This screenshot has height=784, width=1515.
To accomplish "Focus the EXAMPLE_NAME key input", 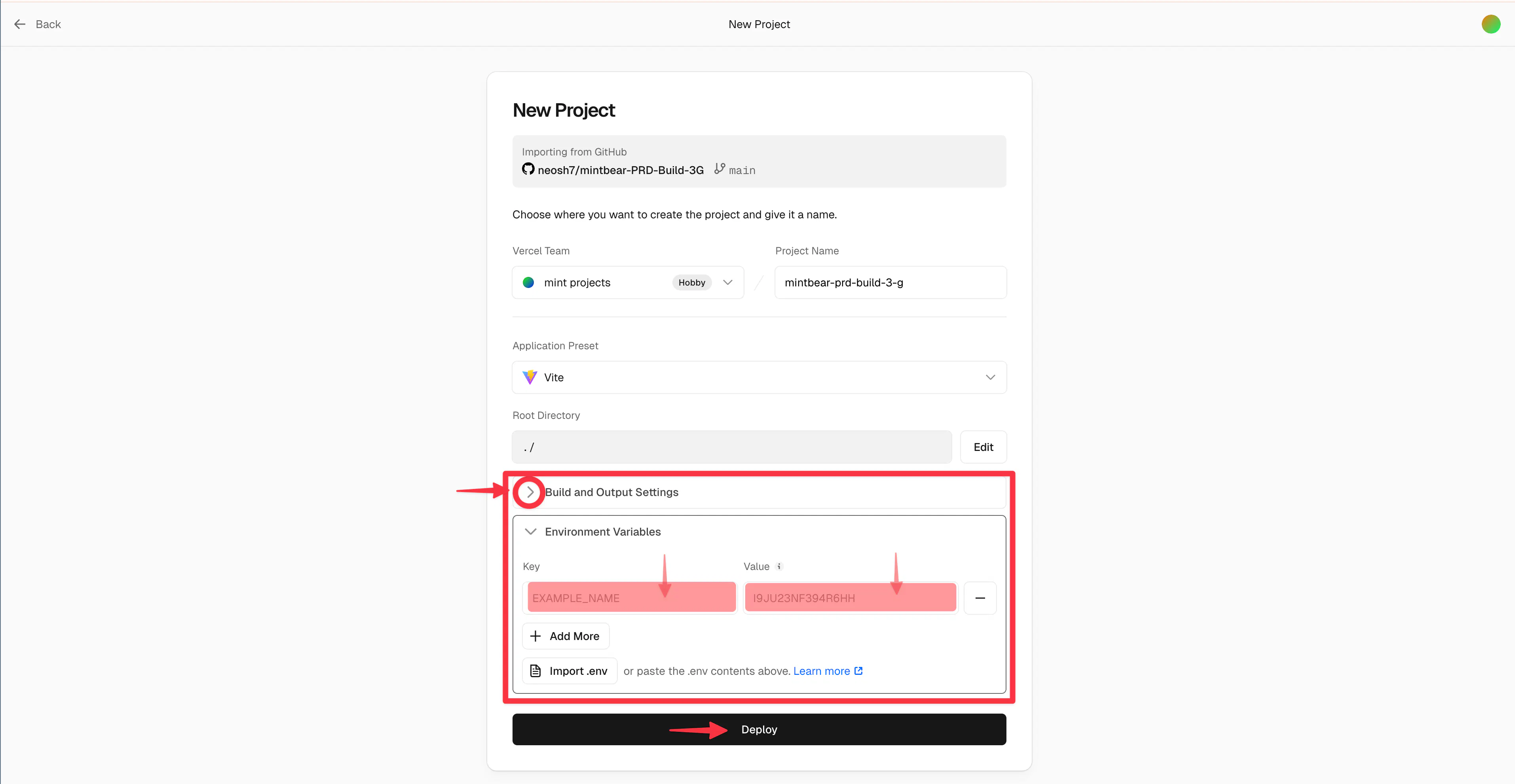I will [x=629, y=598].
